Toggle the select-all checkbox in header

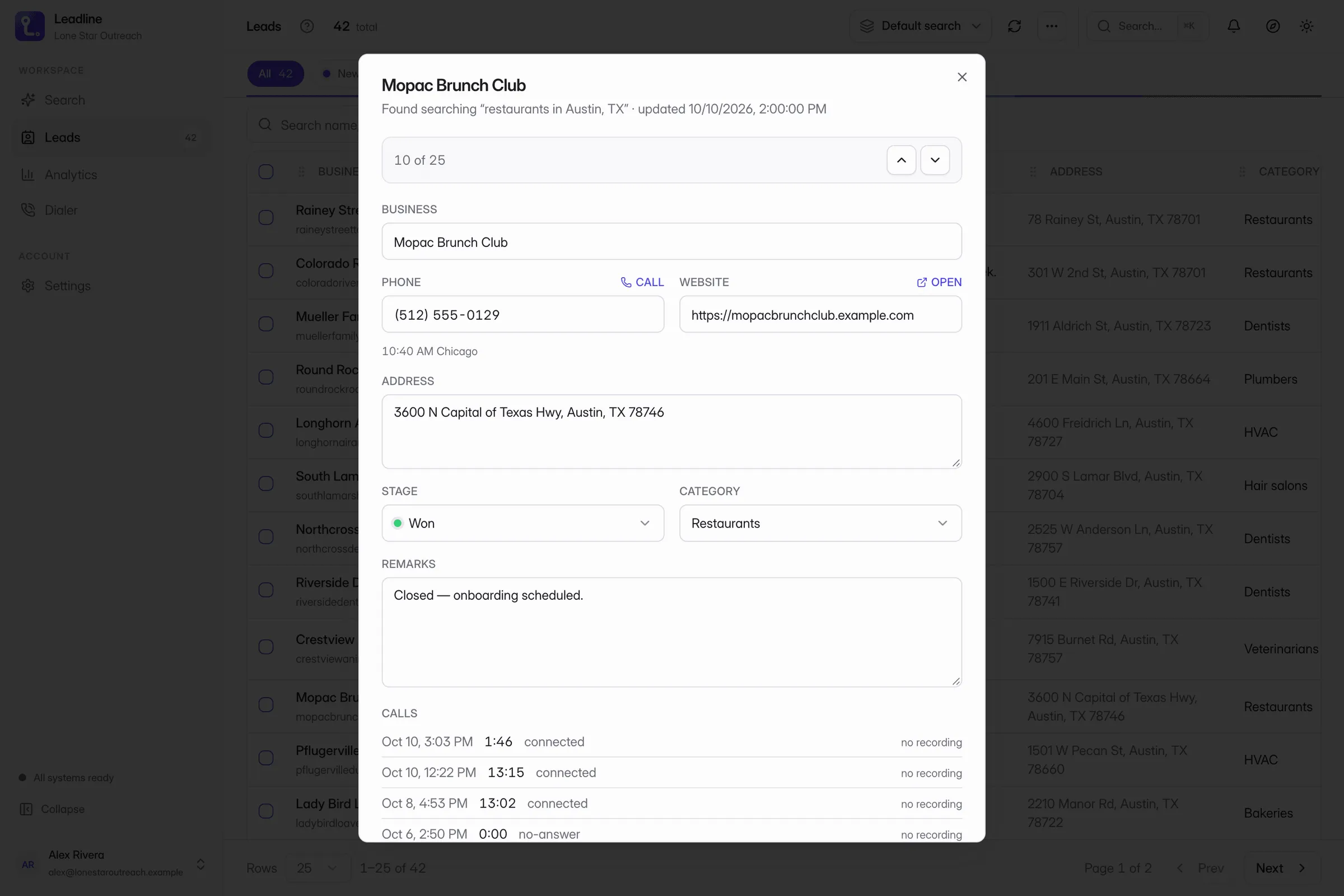pos(265,171)
